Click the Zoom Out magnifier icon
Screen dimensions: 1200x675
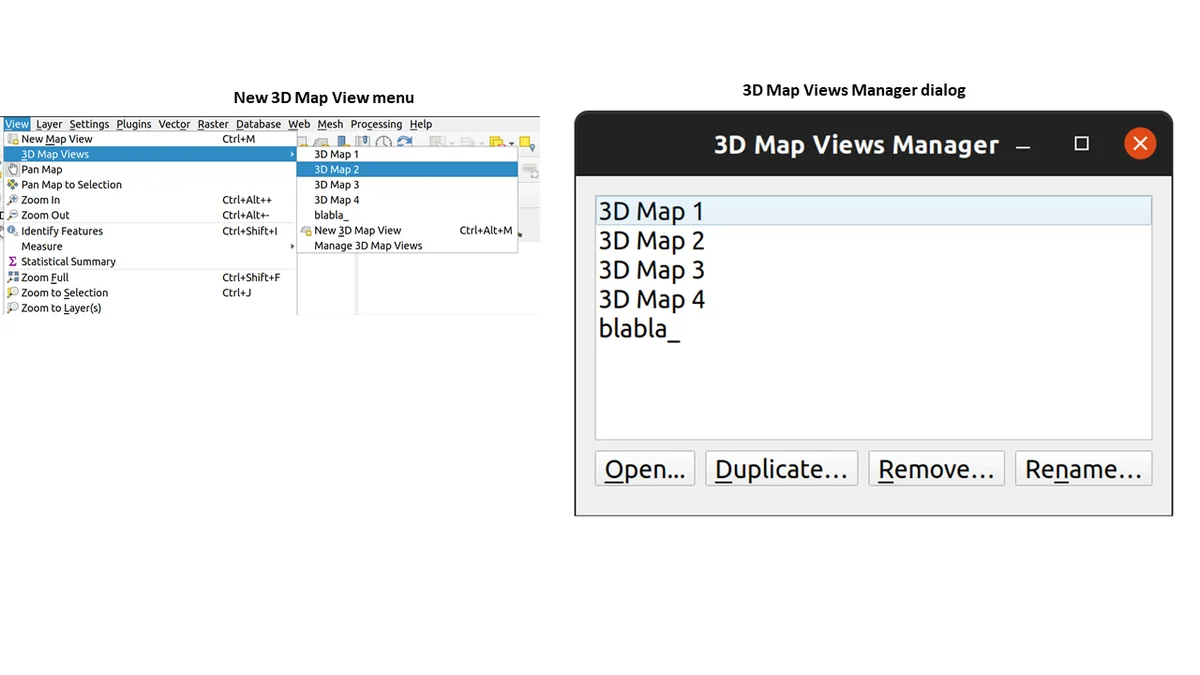pyautogui.click(x=12, y=215)
